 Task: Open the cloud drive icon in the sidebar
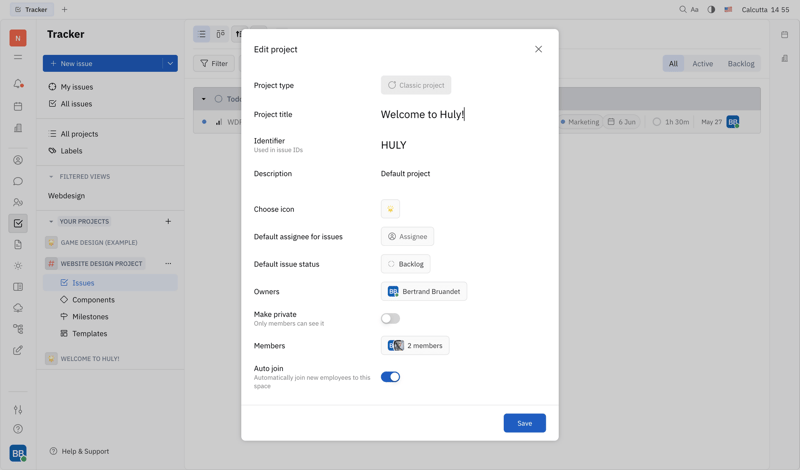[18, 308]
